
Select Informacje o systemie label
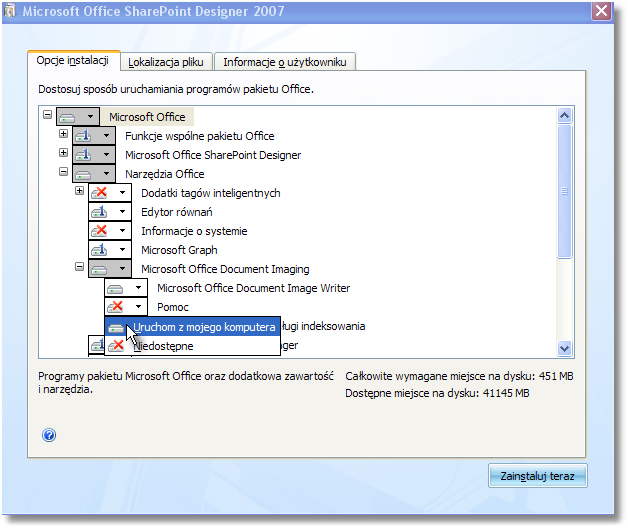194,231
